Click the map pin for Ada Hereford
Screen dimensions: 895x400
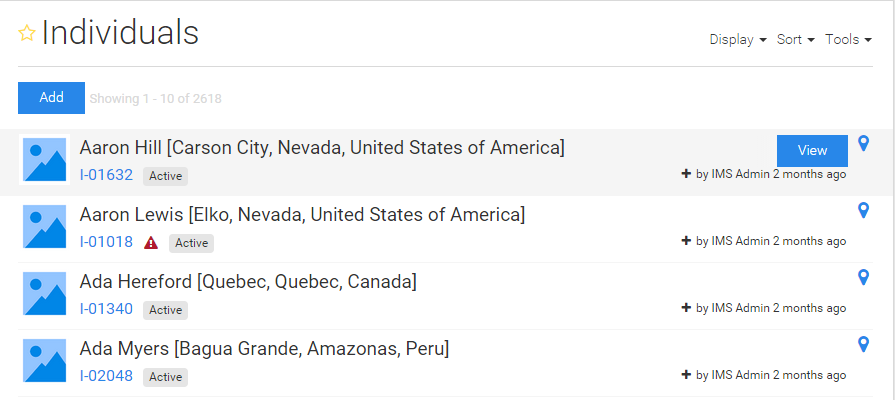(x=864, y=277)
